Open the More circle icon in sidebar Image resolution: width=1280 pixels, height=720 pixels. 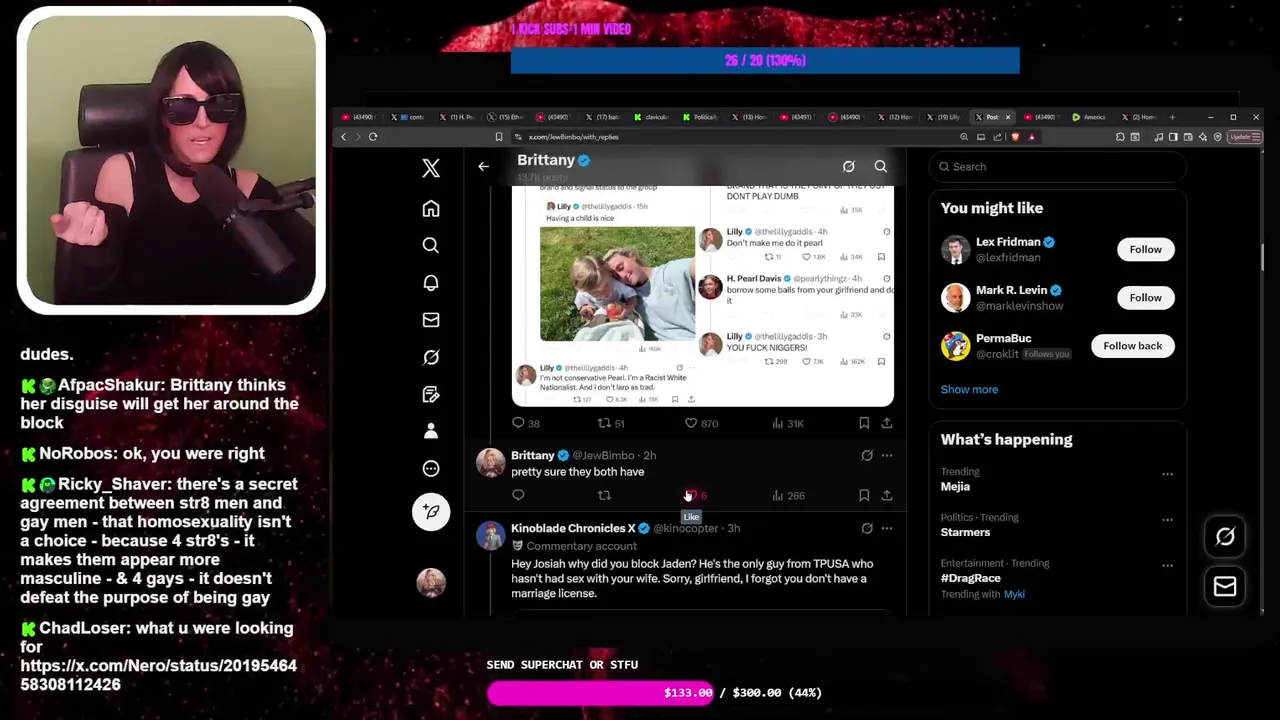(x=431, y=468)
